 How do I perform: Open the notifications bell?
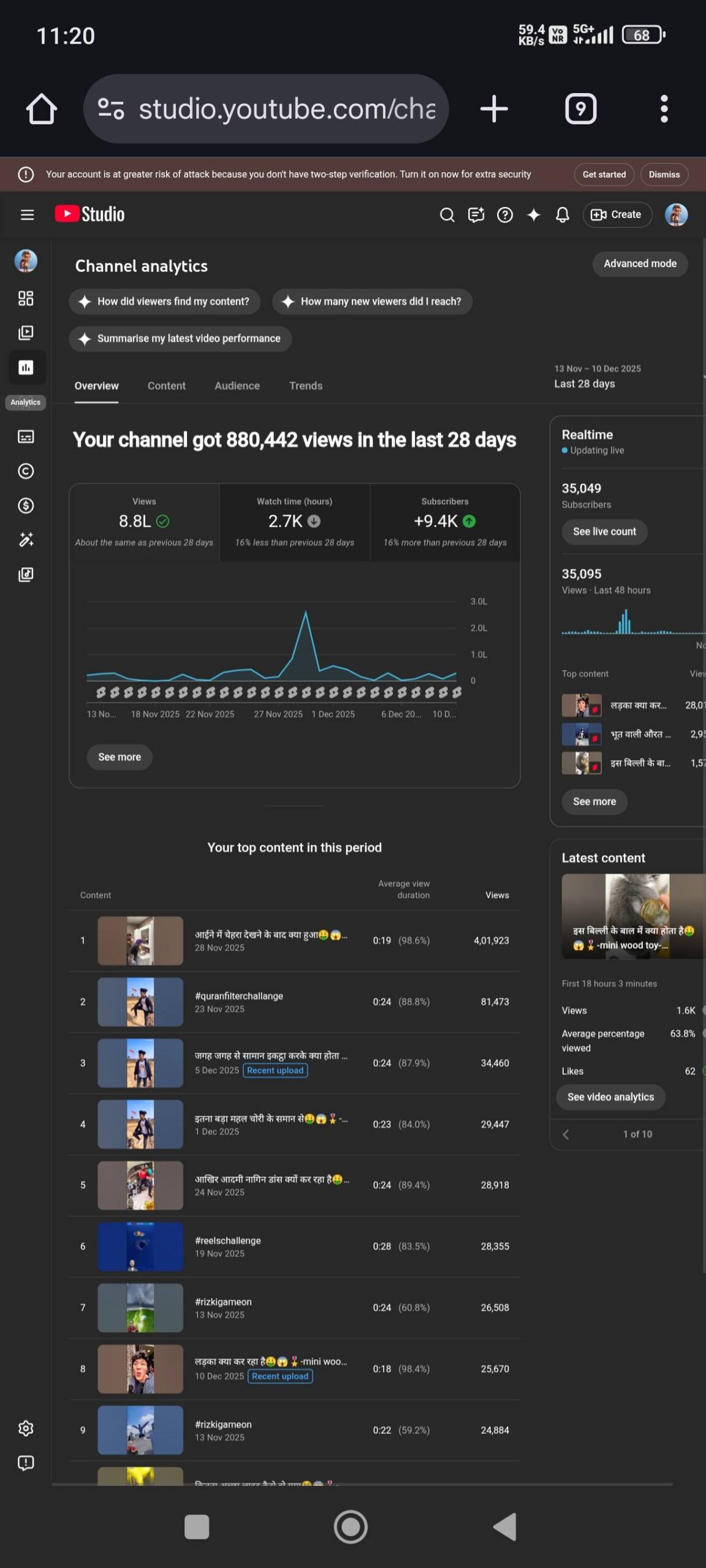point(562,214)
